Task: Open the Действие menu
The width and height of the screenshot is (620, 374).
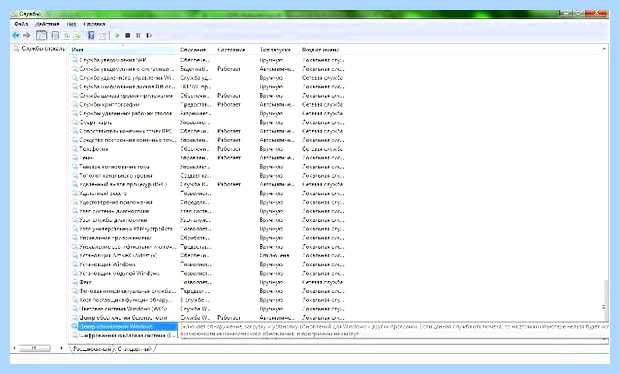Action: pyautogui.click(x=47, y=24)
